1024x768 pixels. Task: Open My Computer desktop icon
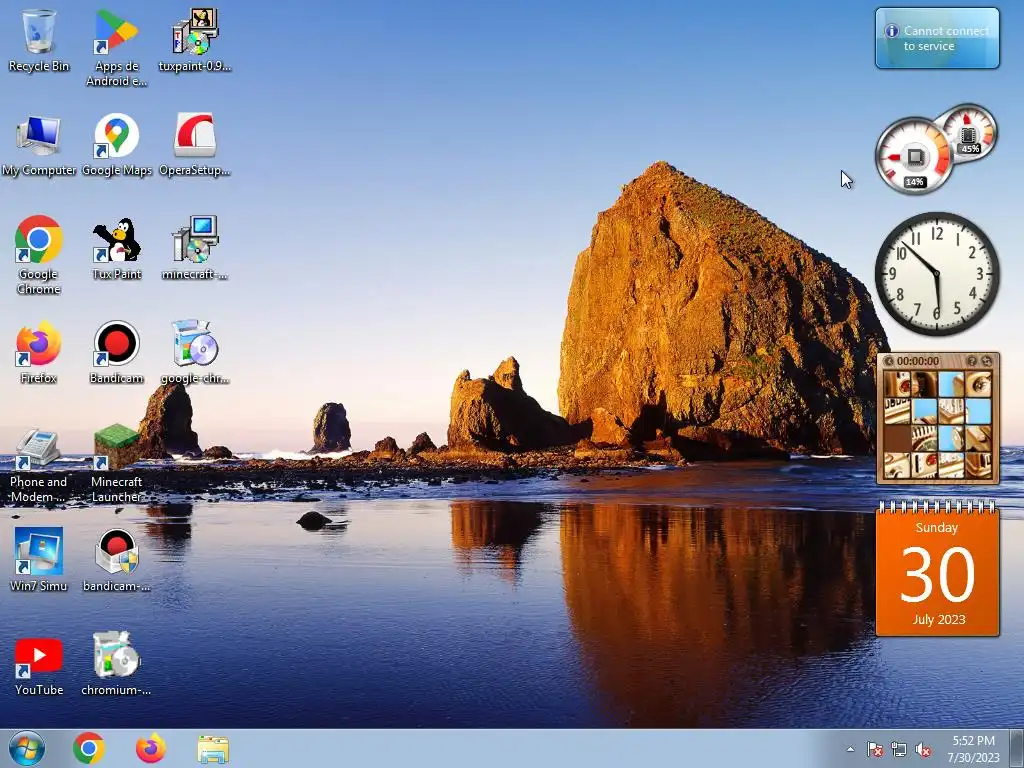39,145
